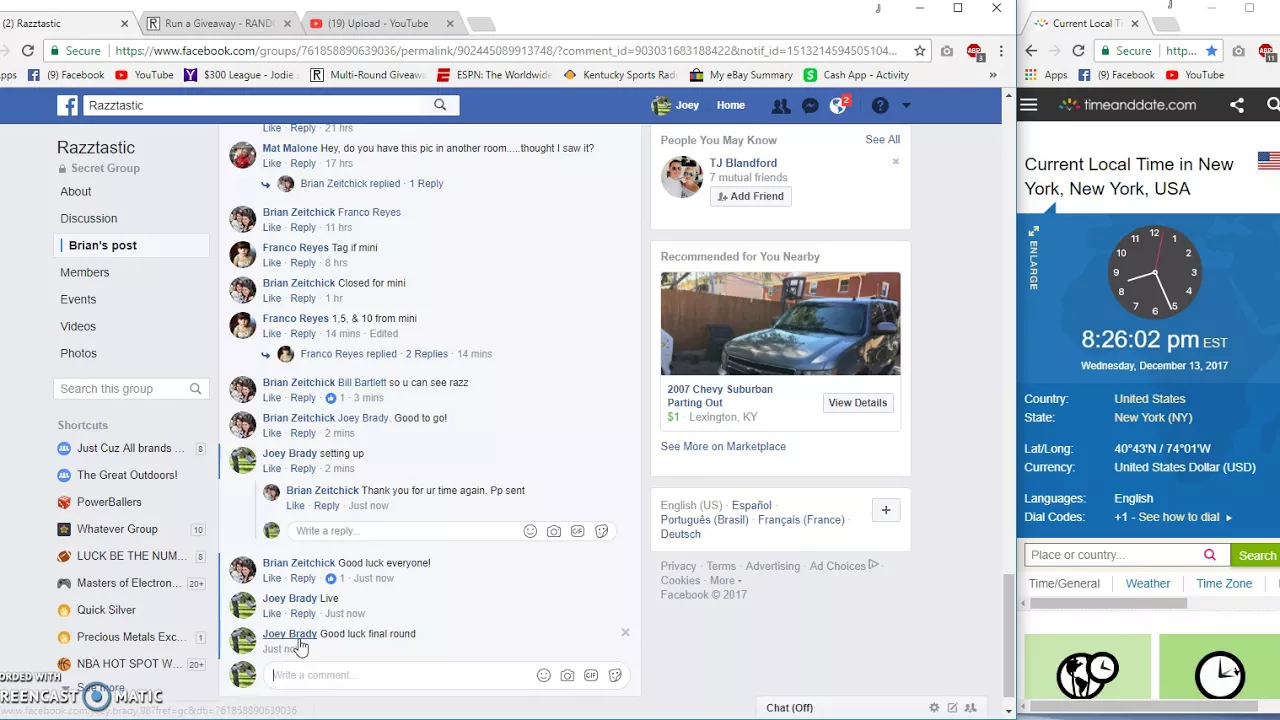This screenshot has width=1280, height=720.
Task: Click Chat (Off) bar
Action: tap(789, 708)
